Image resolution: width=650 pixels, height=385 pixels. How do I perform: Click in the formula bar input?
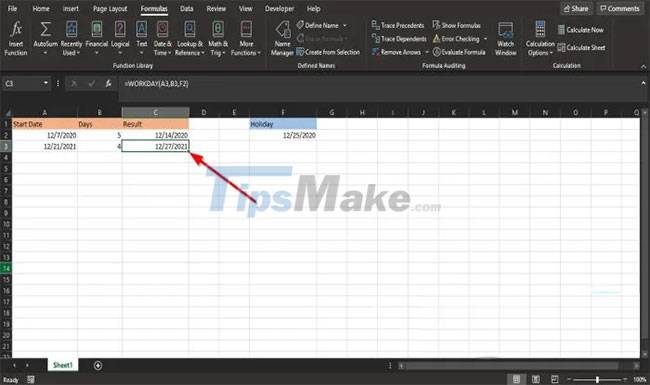point(377,84)
